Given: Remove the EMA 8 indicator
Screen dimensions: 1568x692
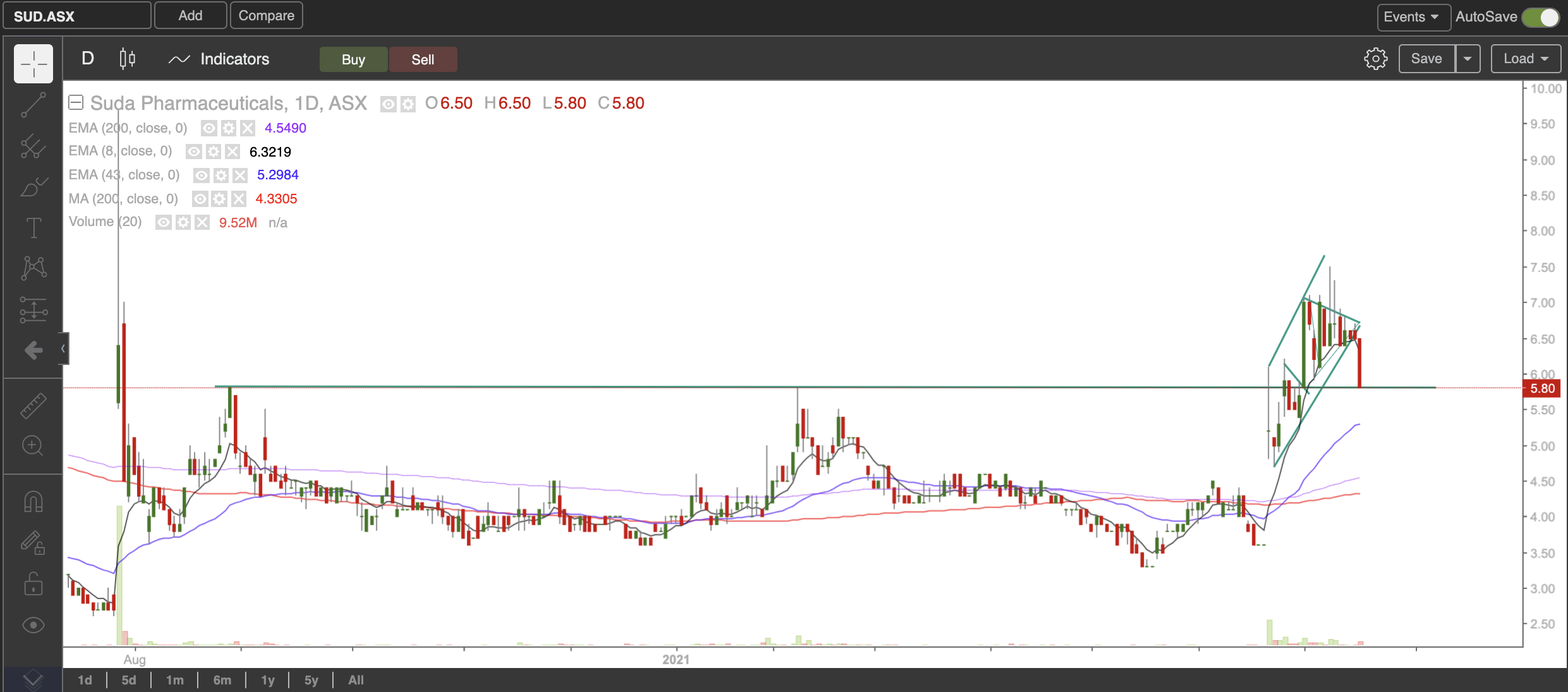Looking at the screenshot, I should click(232, 152).
